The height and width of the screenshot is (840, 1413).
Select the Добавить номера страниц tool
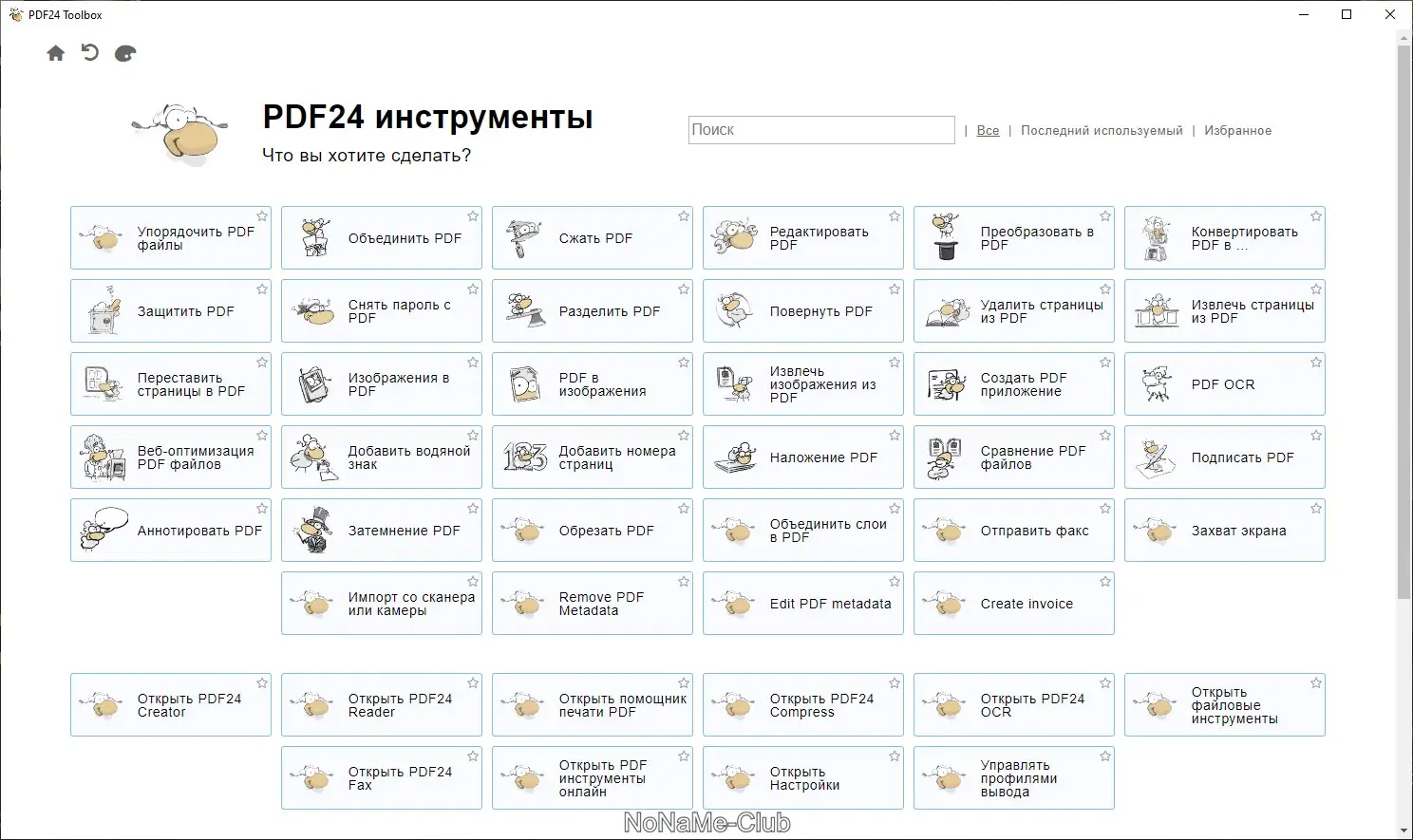click(x=593, y=457)
